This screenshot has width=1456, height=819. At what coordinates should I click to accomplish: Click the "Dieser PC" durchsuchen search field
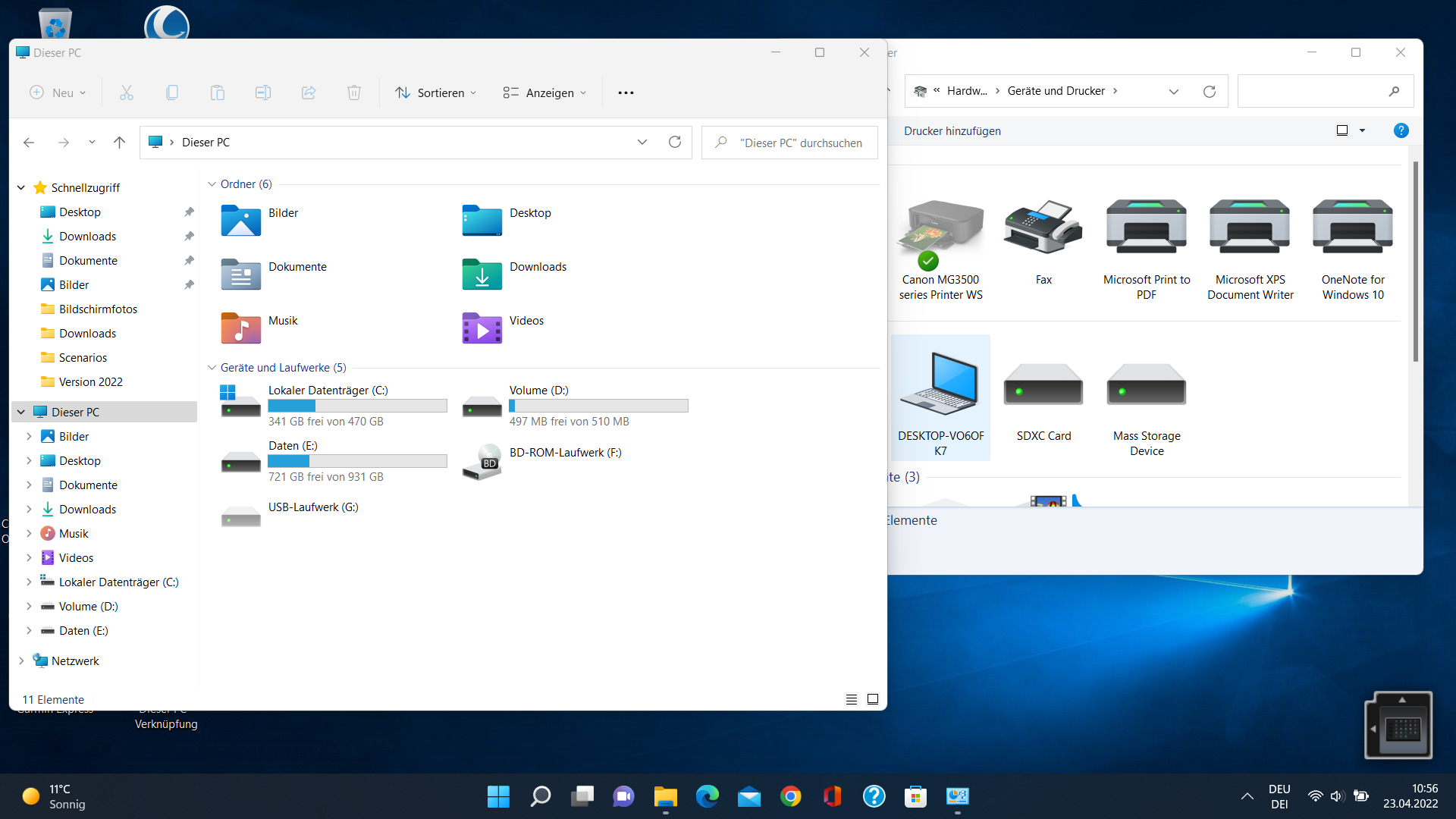click(800, 143)
